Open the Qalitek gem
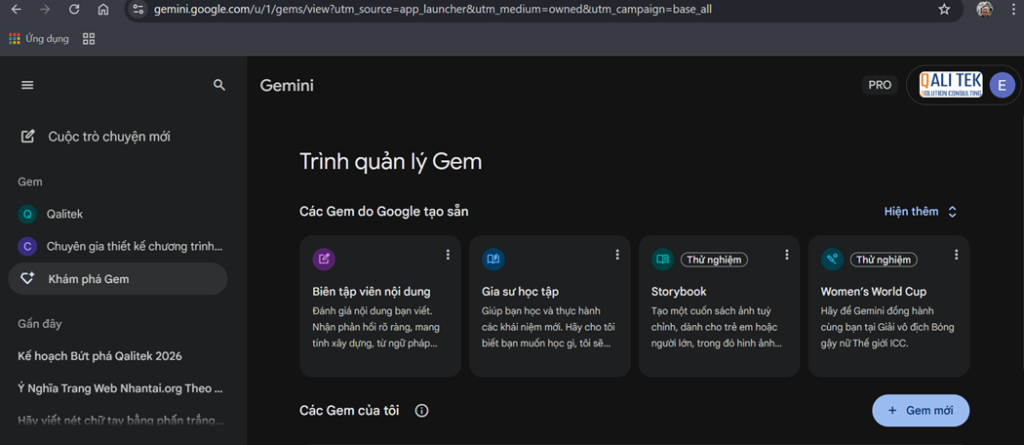Image resolution: width=1024 pixels, height=445 pixels. [x=65, y=214]
